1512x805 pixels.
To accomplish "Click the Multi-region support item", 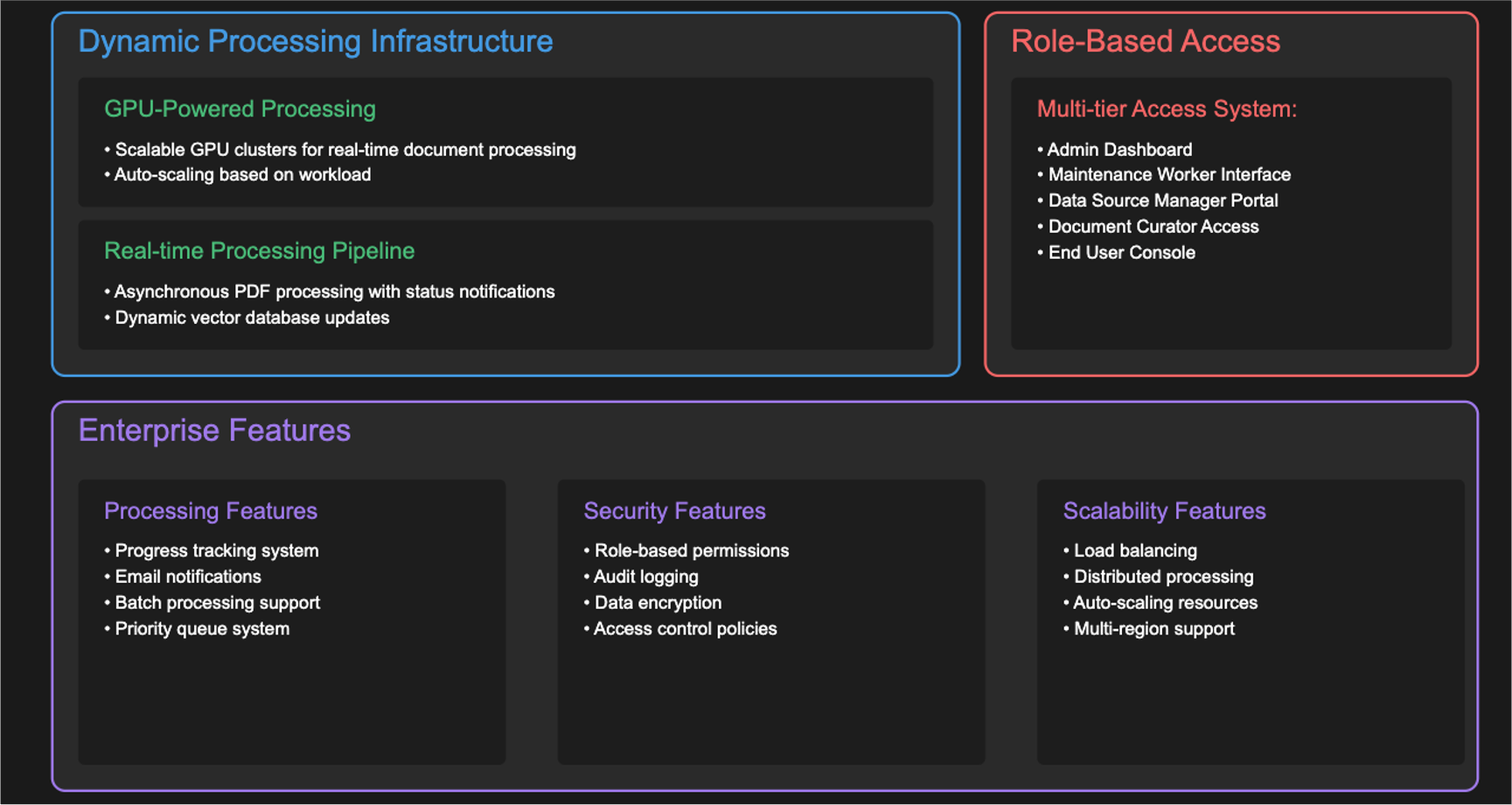I will (x=1153, y=629).
